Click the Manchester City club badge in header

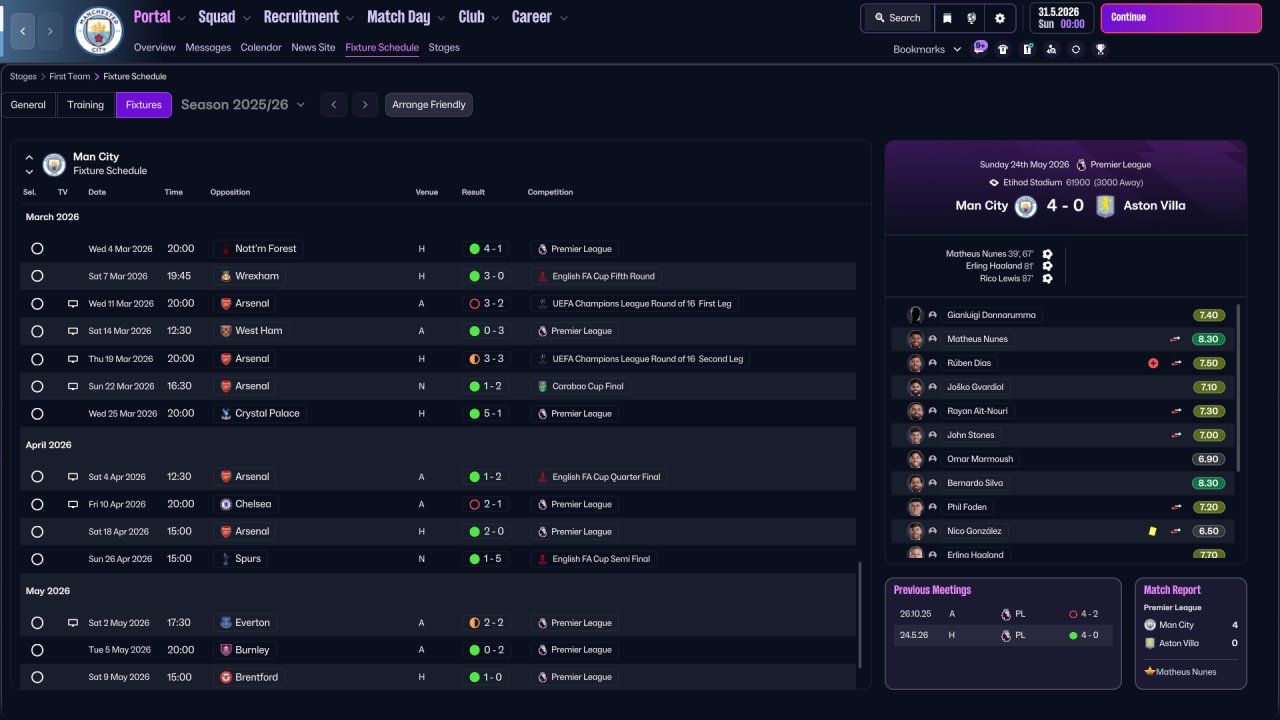click(x=99, y=31)
